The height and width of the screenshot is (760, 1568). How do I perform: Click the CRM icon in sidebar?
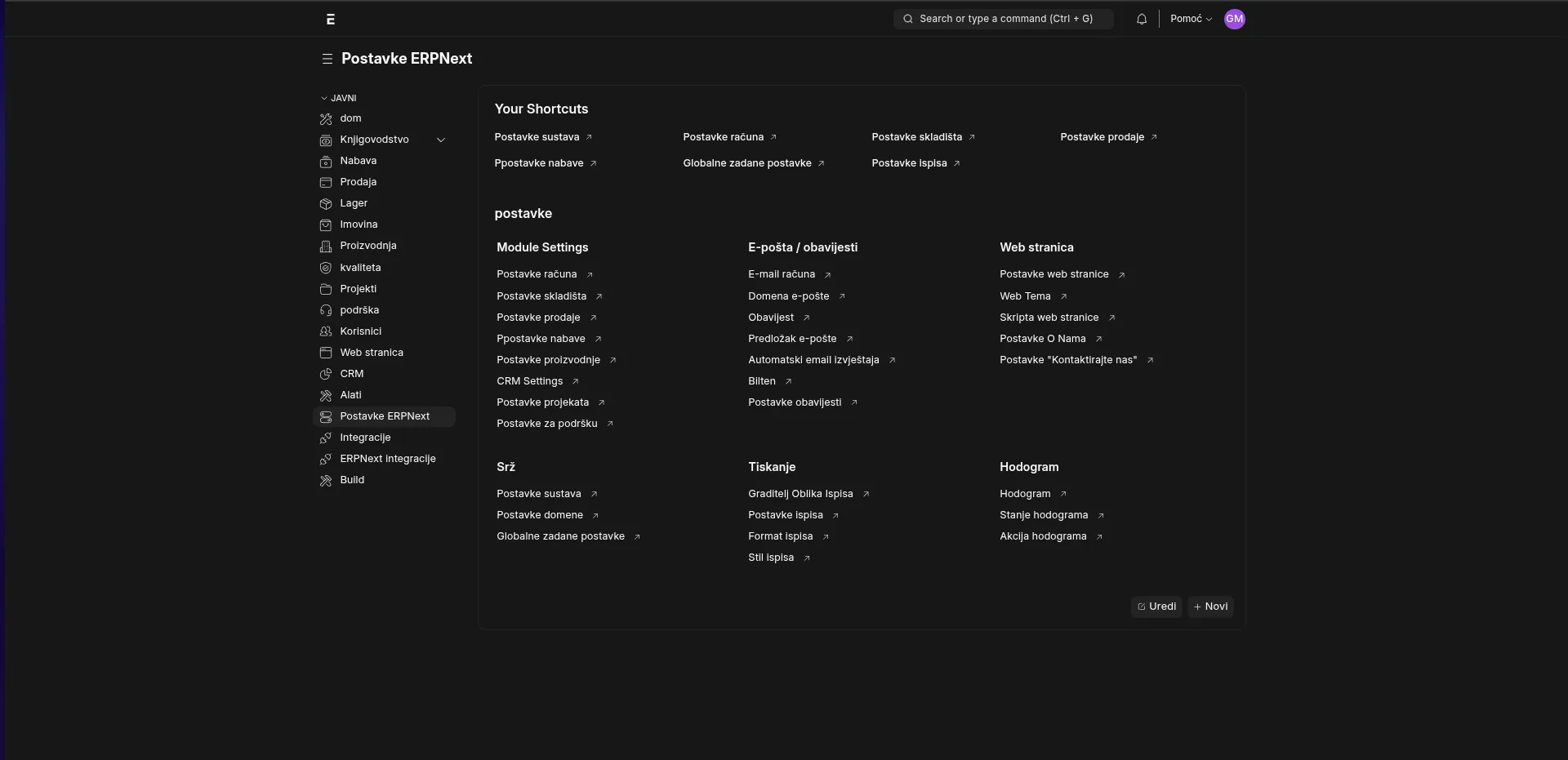326,374
